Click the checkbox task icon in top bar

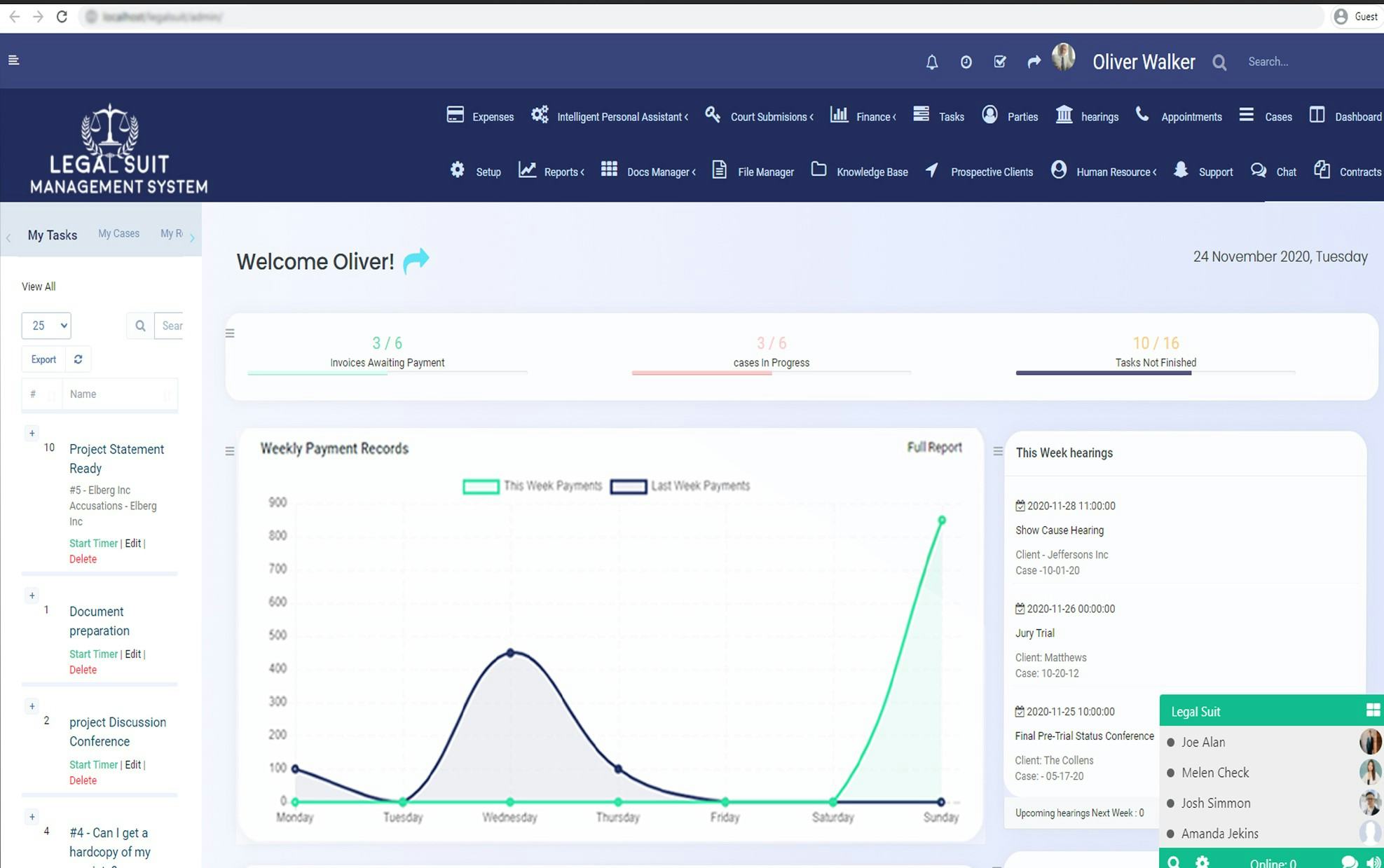[999, 62]
